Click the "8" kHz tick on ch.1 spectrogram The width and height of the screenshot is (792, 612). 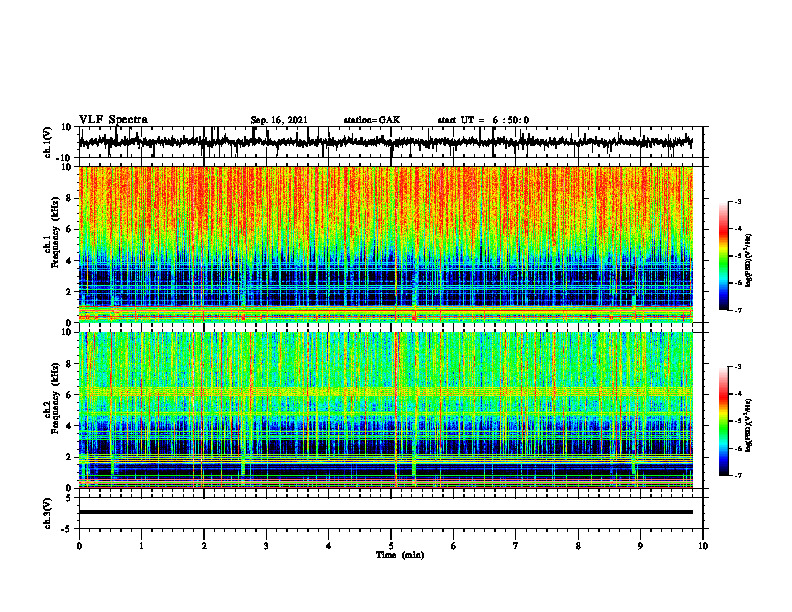click(x=70, y=198)
